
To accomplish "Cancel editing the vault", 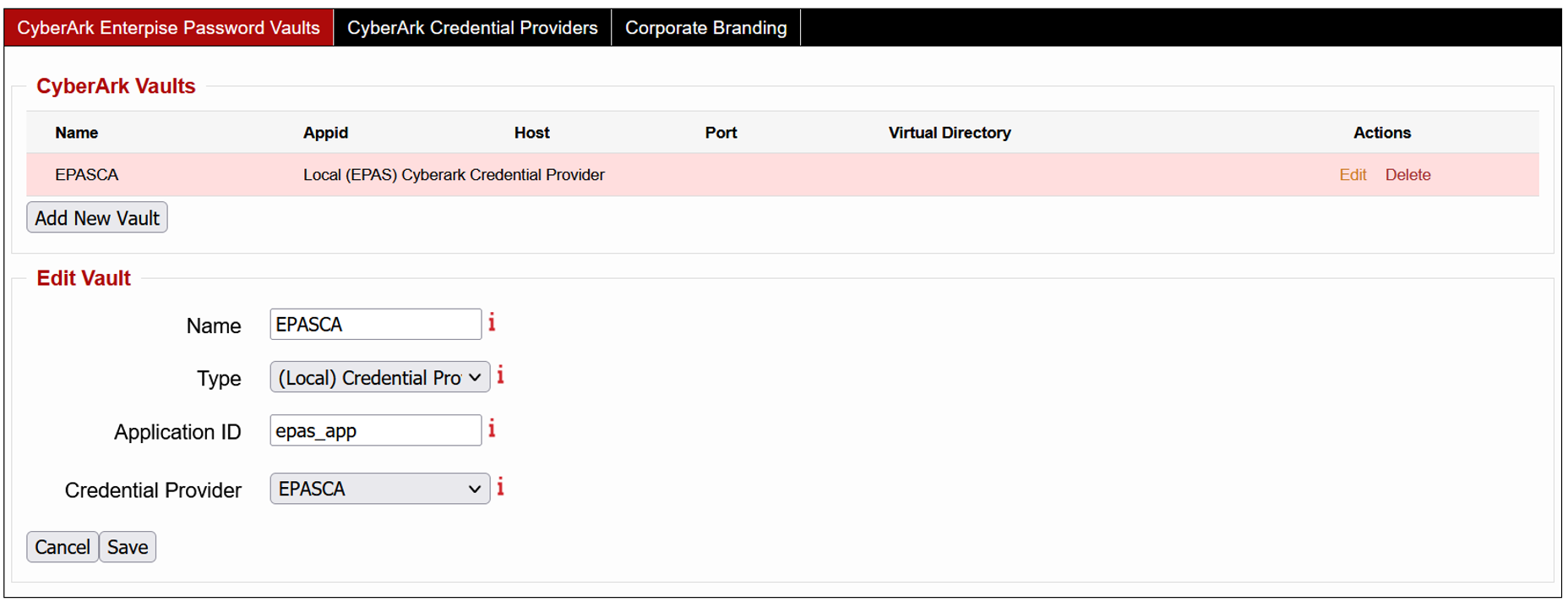I will [63, 547].
